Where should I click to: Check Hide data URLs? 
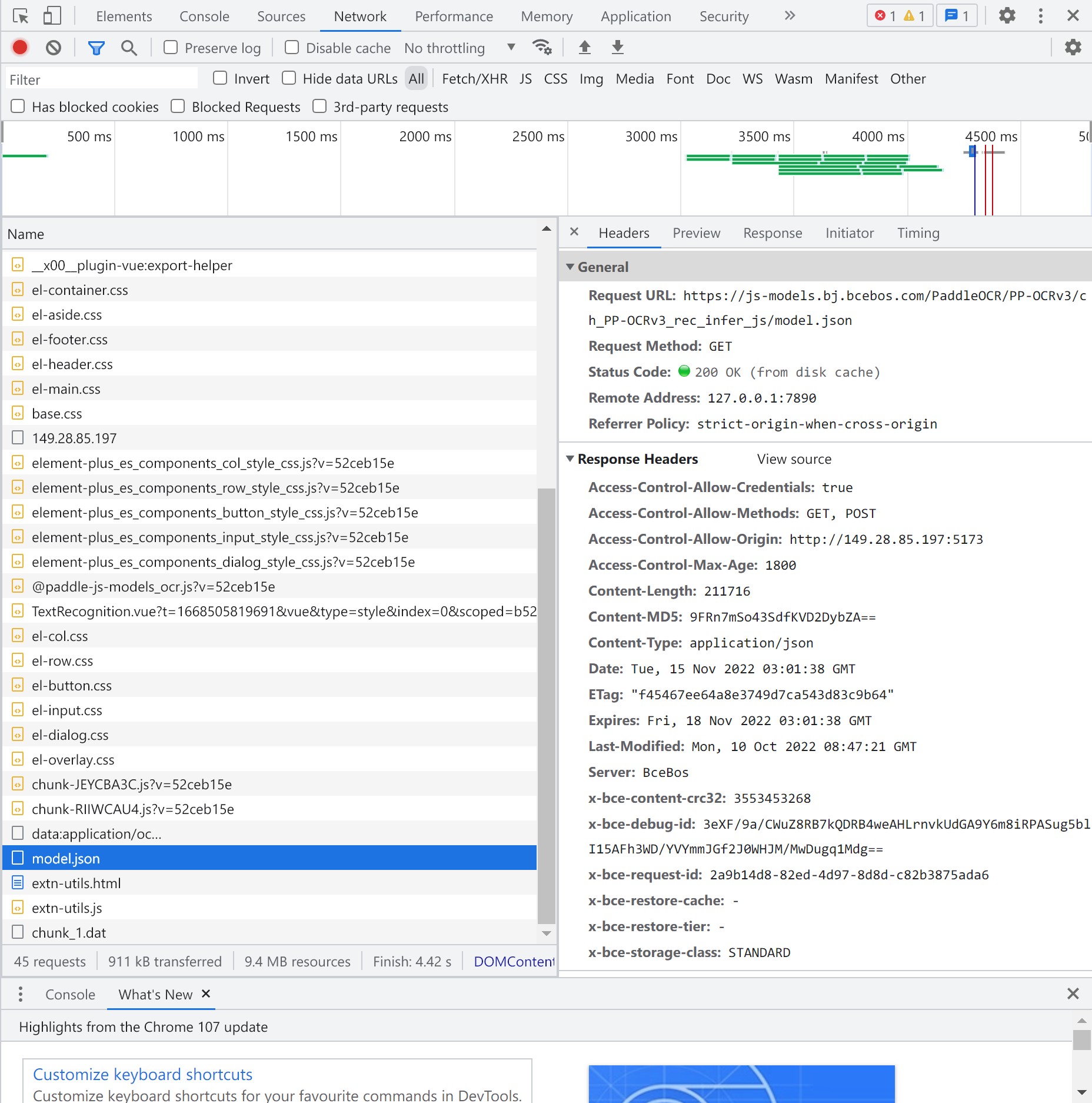pyautogui.click(x=289, y=78)
